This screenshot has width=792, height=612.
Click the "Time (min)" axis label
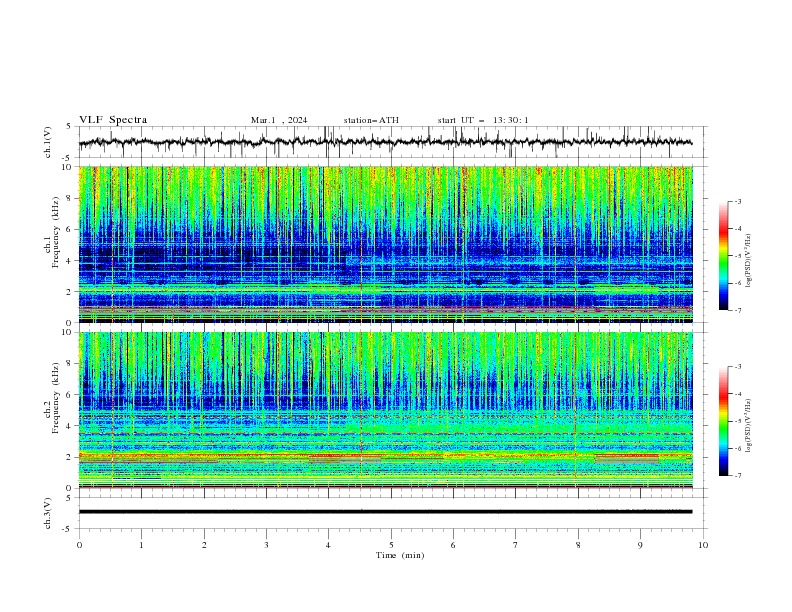(x=400, y=555)
